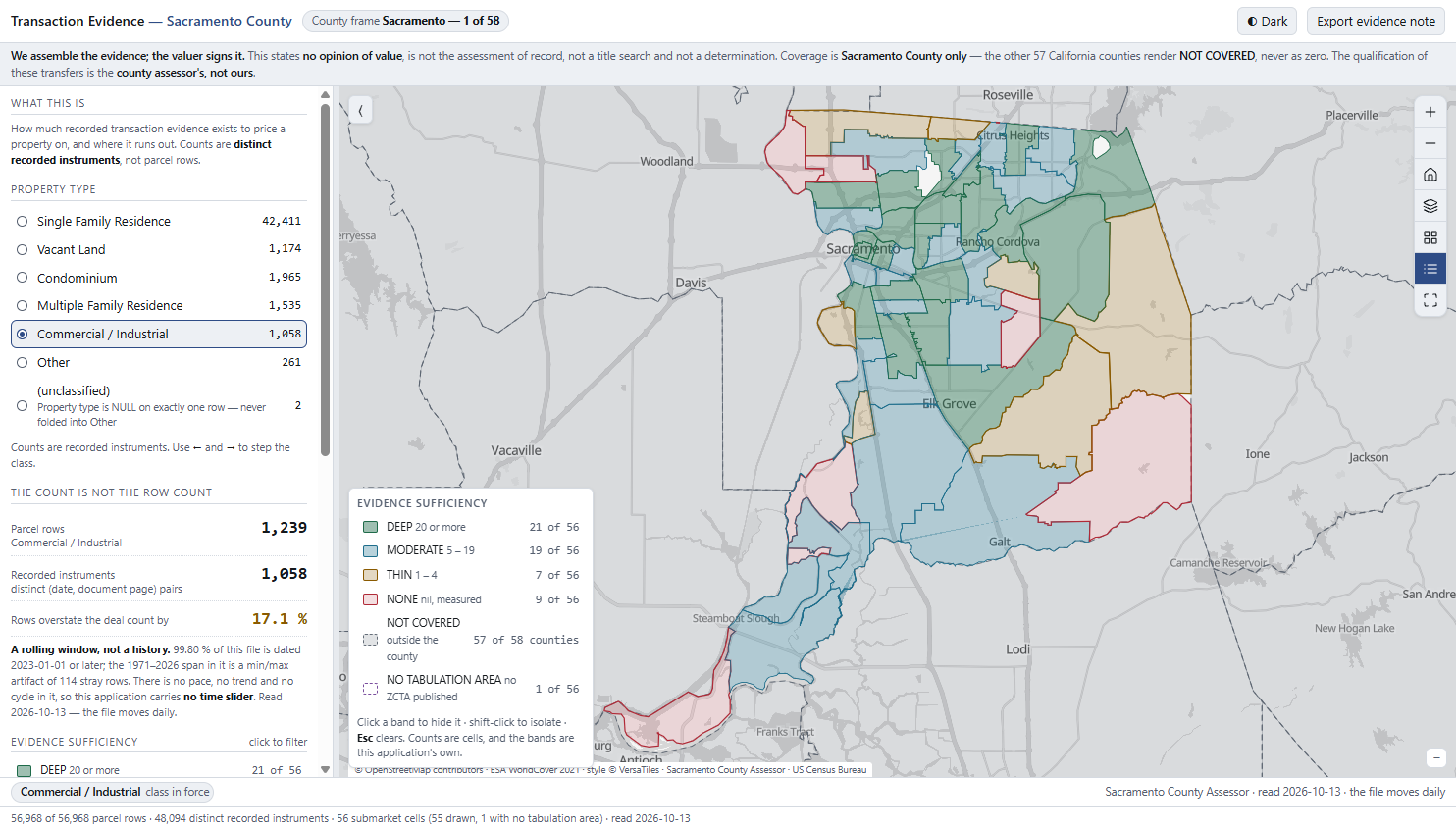Select Commercial / Industrial property type
The width and height of the screenshot is (1456, 829).
point(159,335)
